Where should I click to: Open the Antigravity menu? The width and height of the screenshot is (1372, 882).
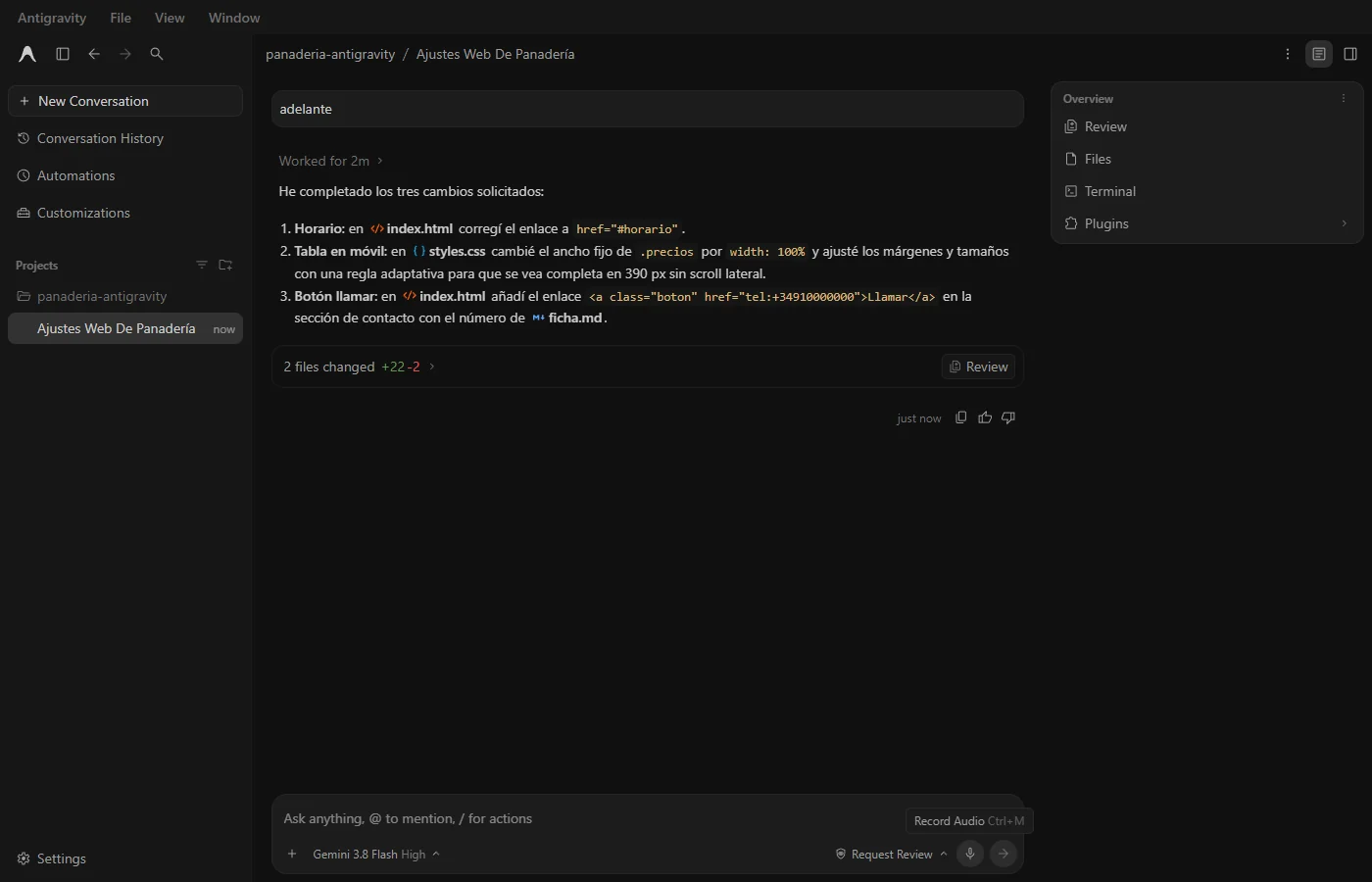[52, 18]
